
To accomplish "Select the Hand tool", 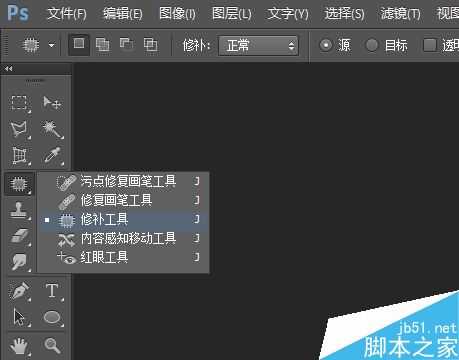I will pos(19,346).
